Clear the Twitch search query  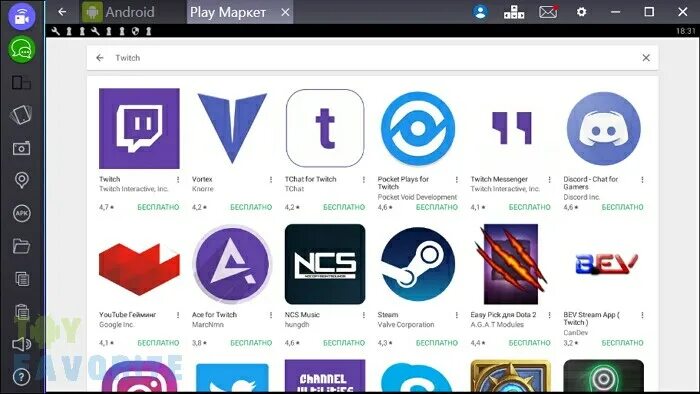[646, 58]
